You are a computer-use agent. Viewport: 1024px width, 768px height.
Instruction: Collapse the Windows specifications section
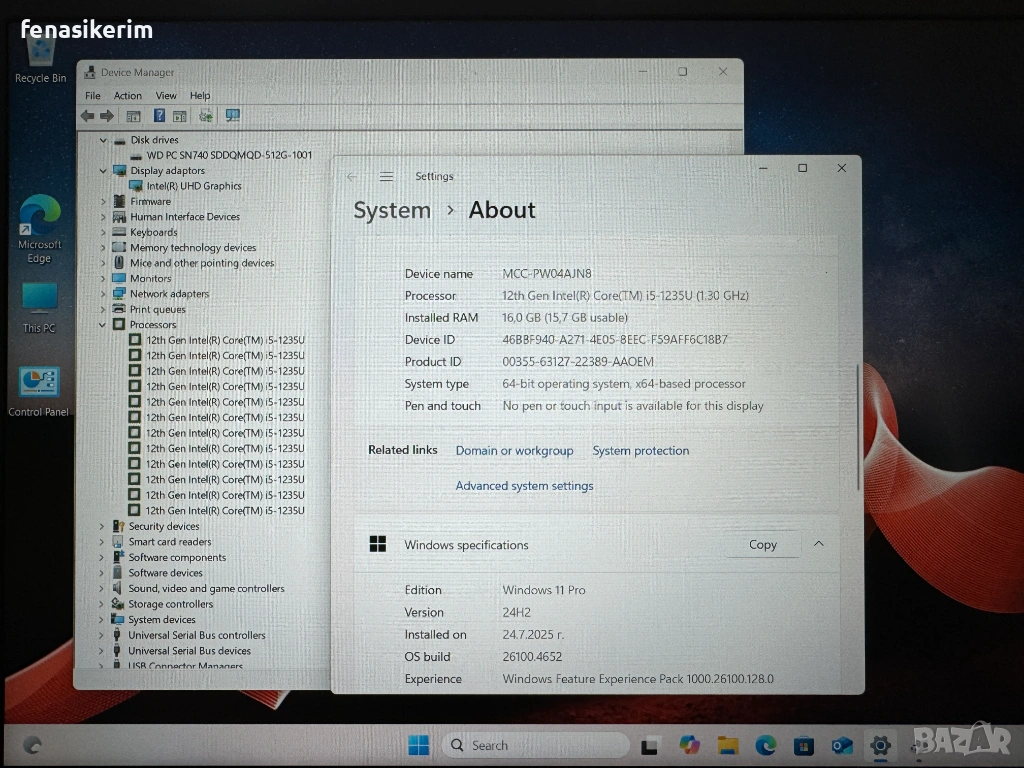818,544
